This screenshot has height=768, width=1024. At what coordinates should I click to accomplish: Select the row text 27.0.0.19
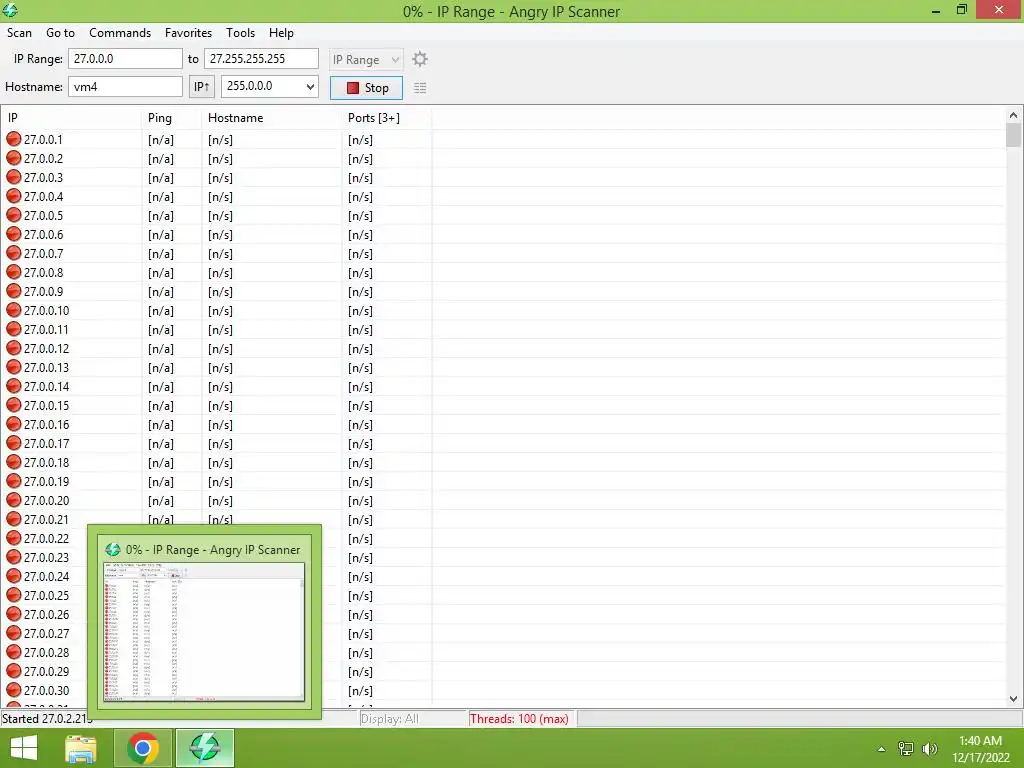[x=46, y=481]
